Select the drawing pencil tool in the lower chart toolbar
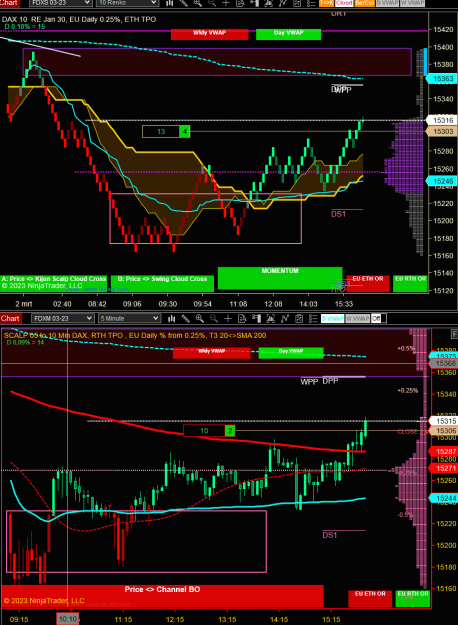 pos(186,318)
